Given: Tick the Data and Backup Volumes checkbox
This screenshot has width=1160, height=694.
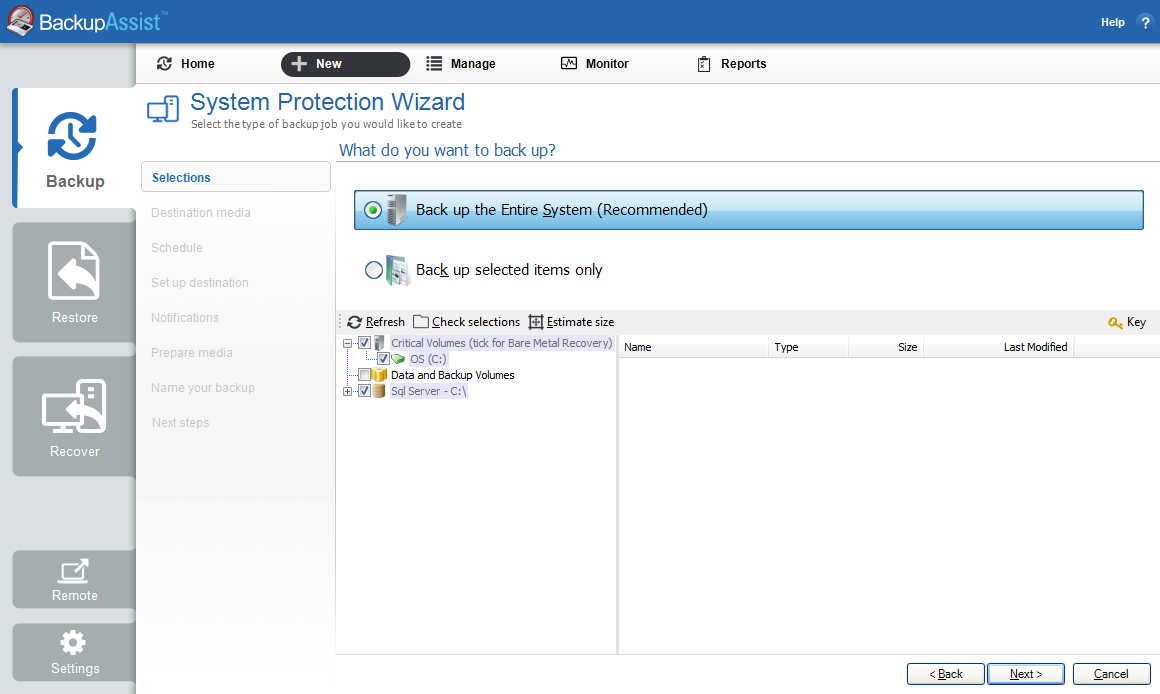Looking at the screenshot, I should [365, 375].
